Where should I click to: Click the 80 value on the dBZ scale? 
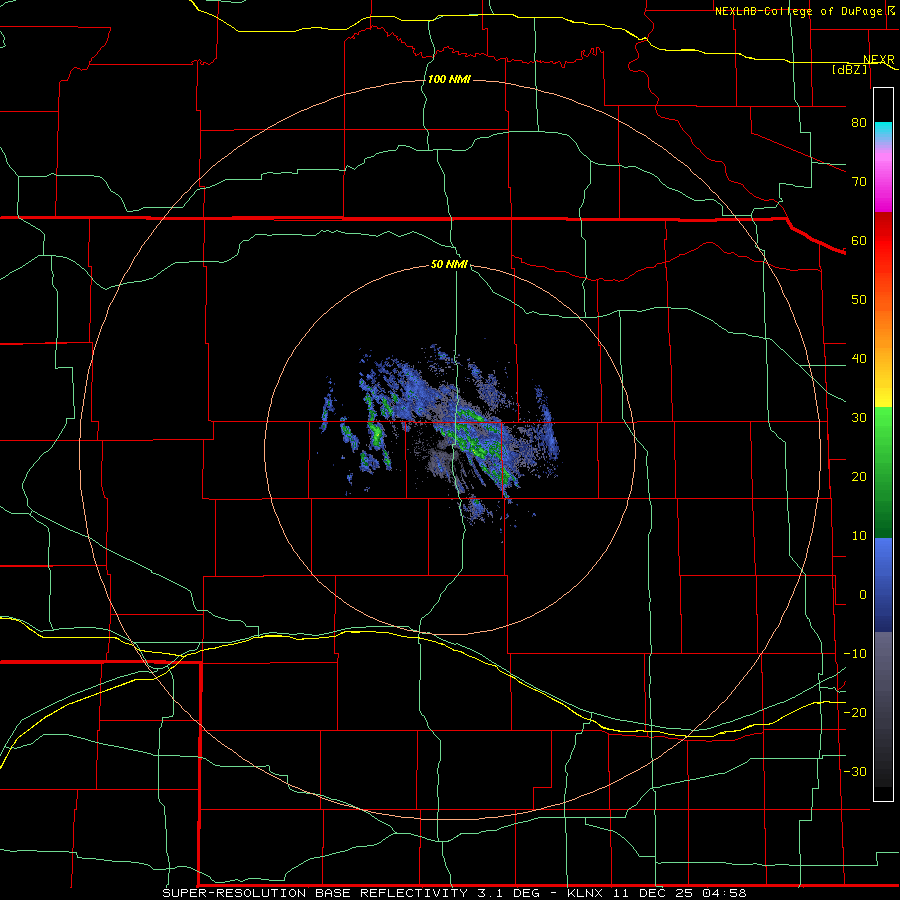(x=859, y=122)
